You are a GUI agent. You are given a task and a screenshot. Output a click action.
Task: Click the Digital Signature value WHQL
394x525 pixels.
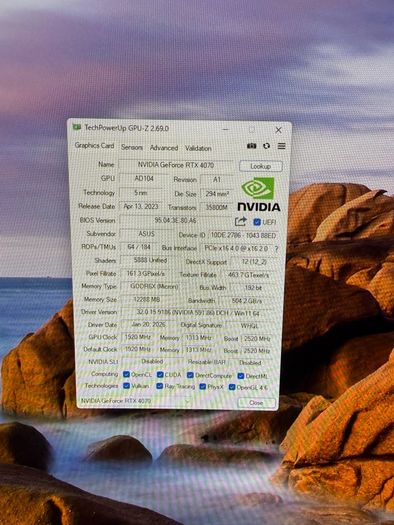click(x=249, y=325)
